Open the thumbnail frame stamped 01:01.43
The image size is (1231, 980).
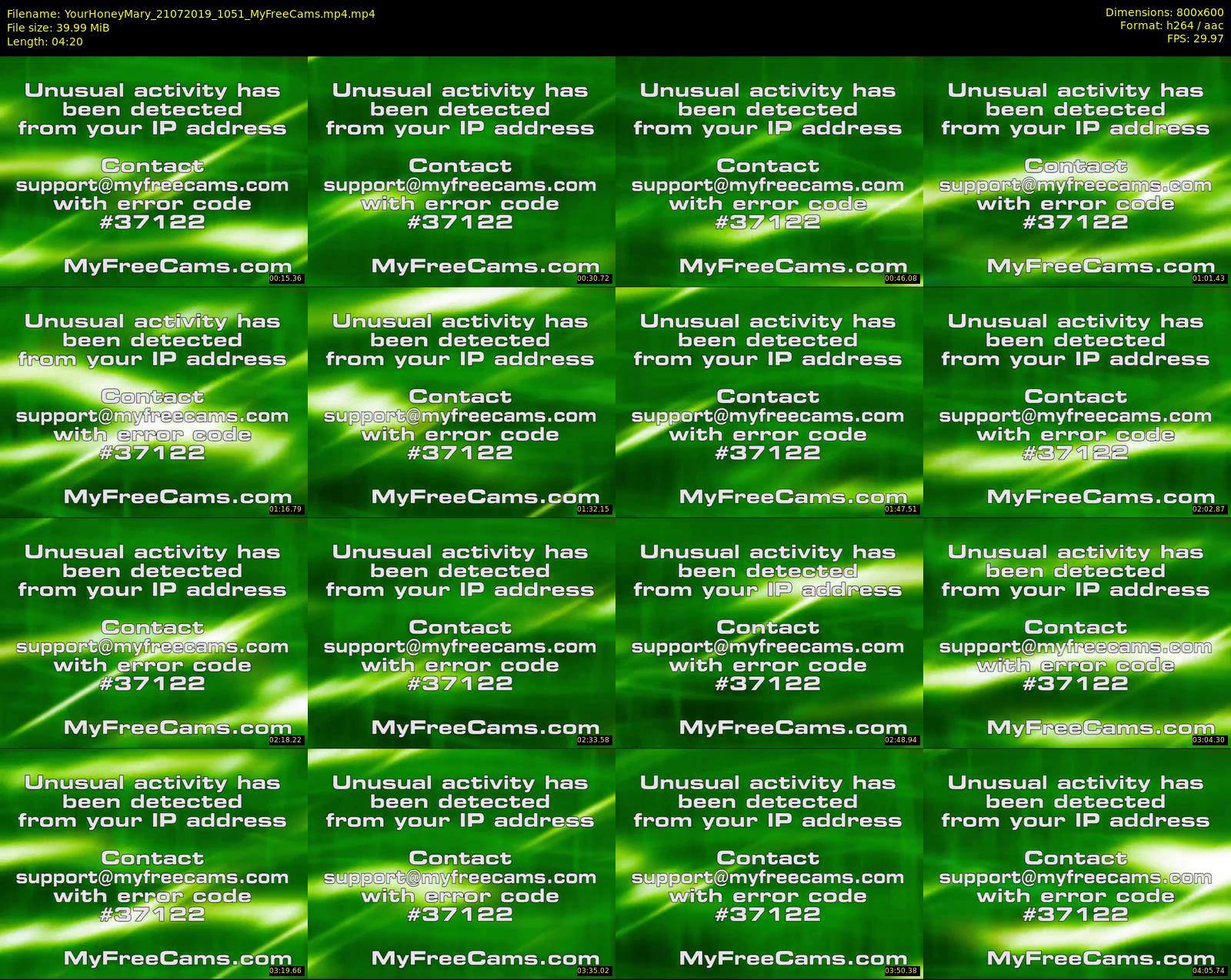tap(1077, 171)
